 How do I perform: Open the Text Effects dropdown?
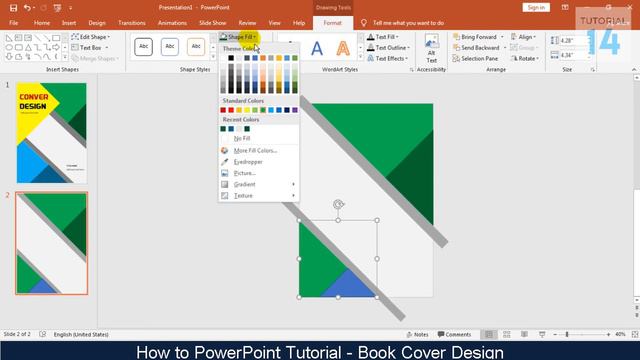click(387, 58)
